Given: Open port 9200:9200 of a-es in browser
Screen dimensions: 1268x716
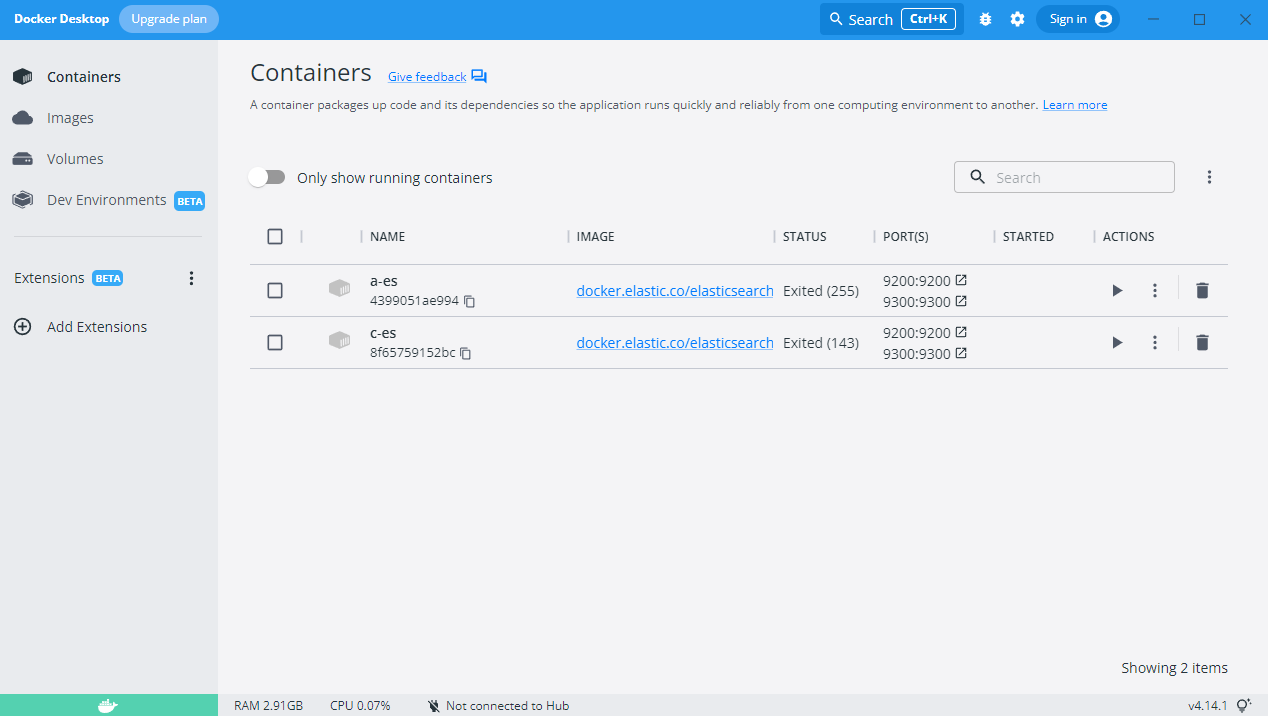Looking at the screenshot, I should [961, 280].
